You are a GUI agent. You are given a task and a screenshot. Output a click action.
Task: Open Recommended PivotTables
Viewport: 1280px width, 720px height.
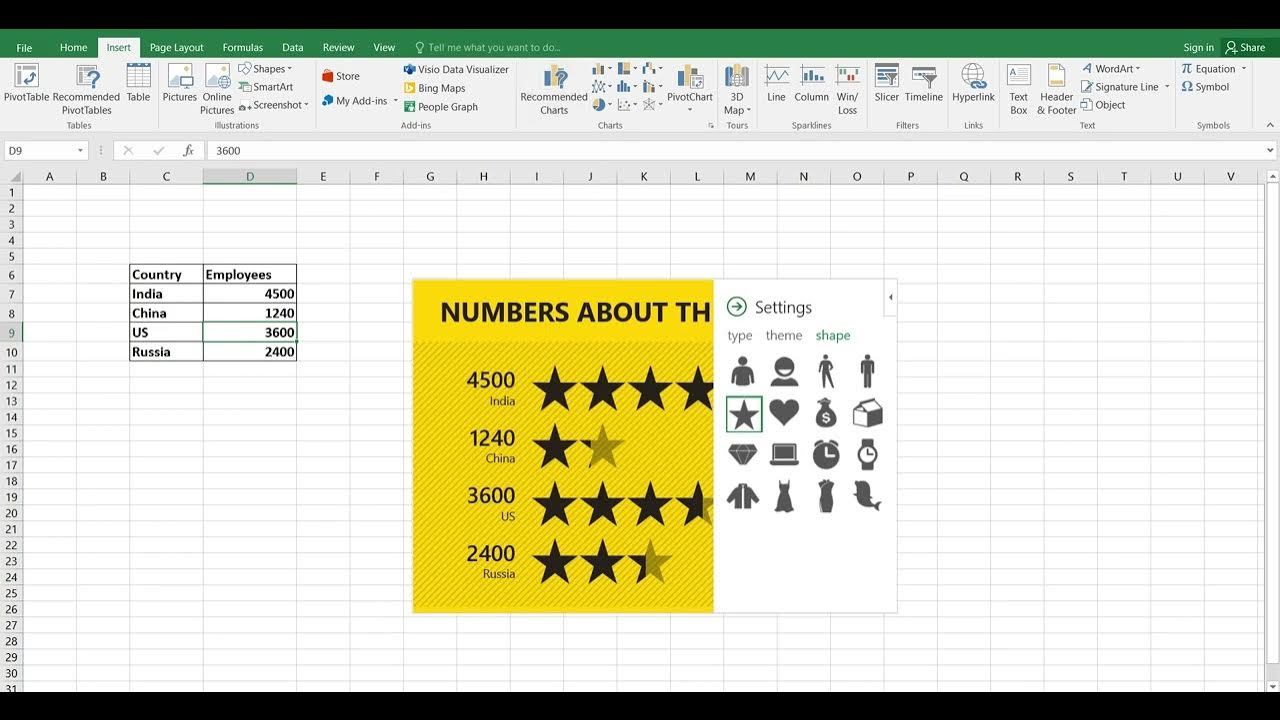coord(87,90)
